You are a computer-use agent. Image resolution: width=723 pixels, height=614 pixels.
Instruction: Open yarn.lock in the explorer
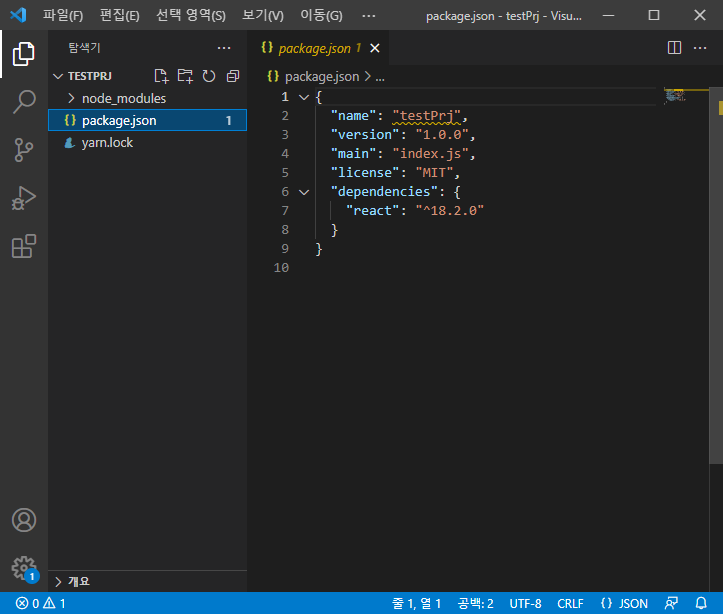pos(148,142)
